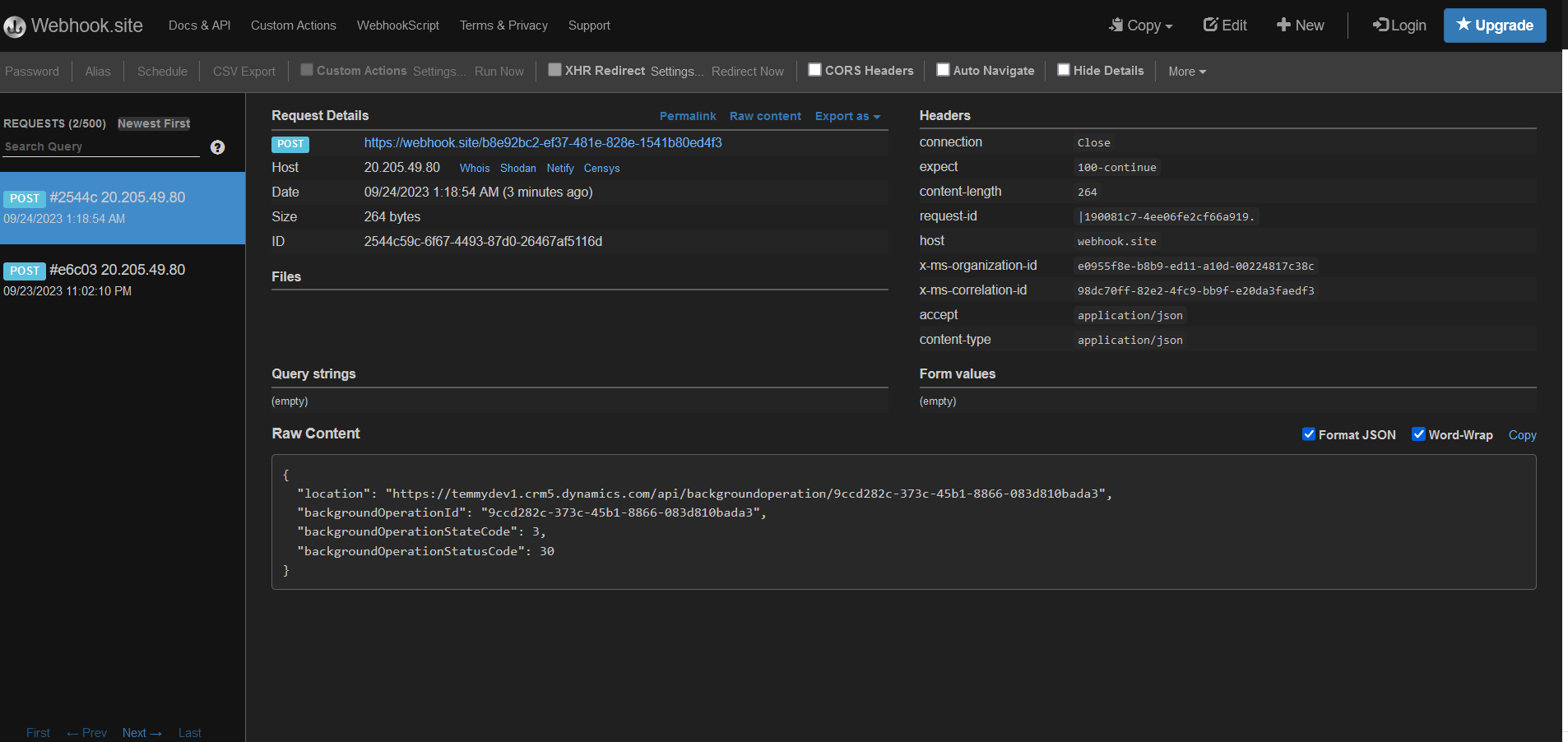This screenshot has height=742, width=1568.
Task: Click the expect header value 100-continue
Action: (x=1117, y=168)
